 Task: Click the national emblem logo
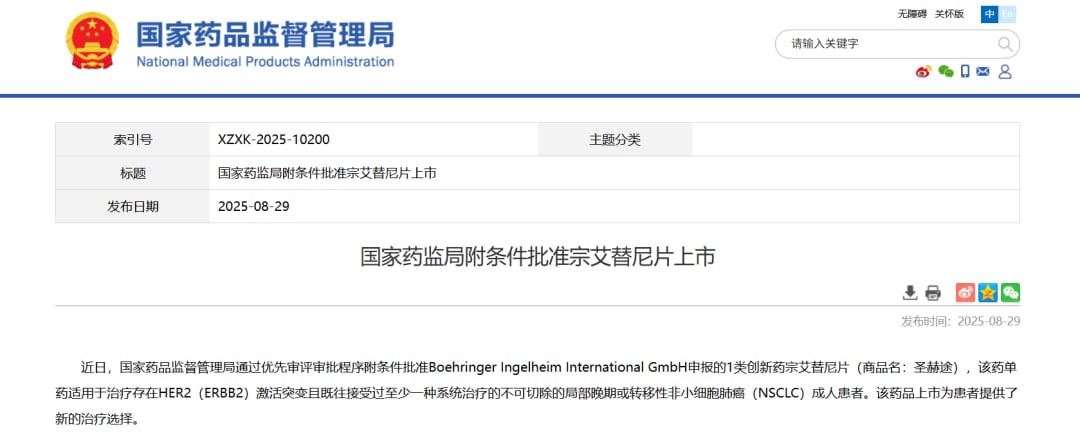pyautogui.click(x=92, y=41)
